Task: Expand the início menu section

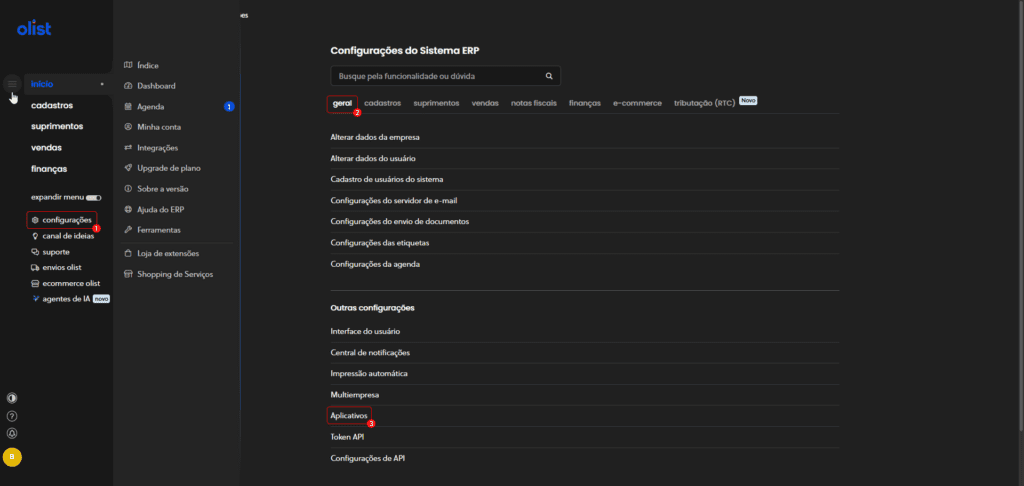Action: pos(68,84)
